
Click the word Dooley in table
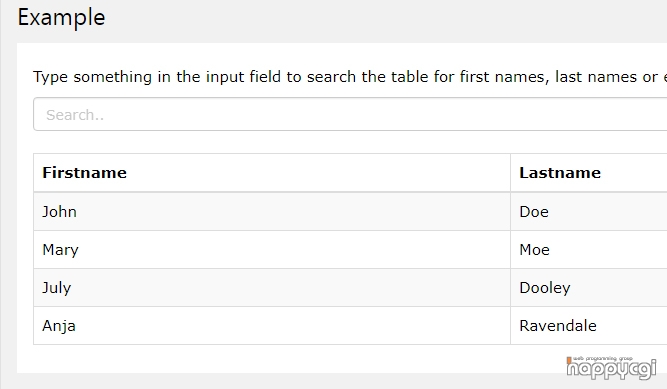coord(544,288)
